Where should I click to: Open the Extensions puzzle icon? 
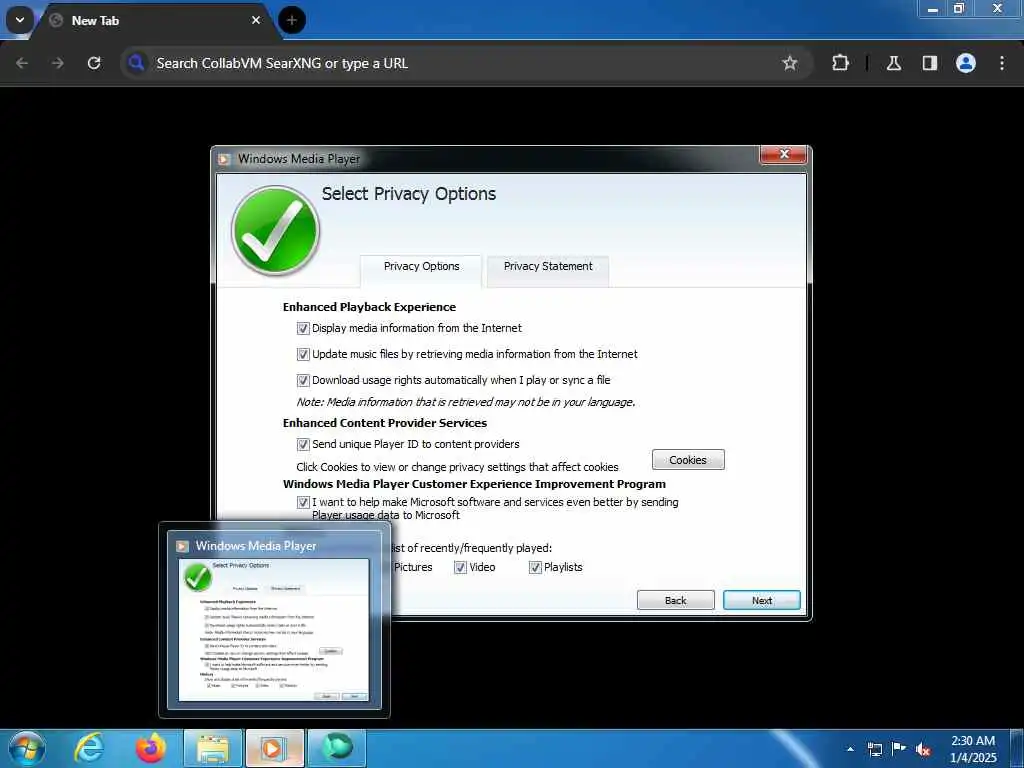point(840,63)
